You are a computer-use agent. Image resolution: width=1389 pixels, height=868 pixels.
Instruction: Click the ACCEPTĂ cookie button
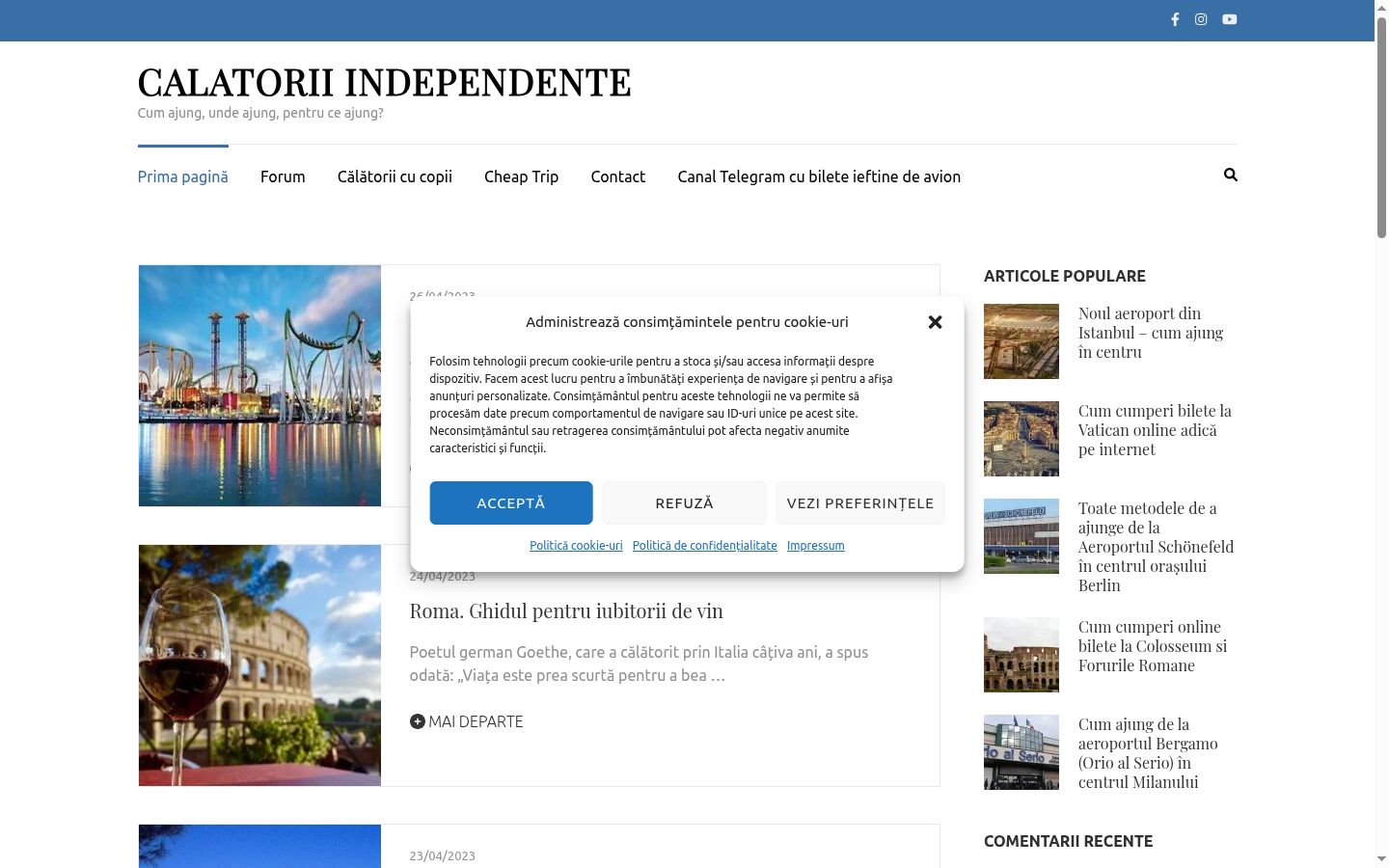pos(511,503)
